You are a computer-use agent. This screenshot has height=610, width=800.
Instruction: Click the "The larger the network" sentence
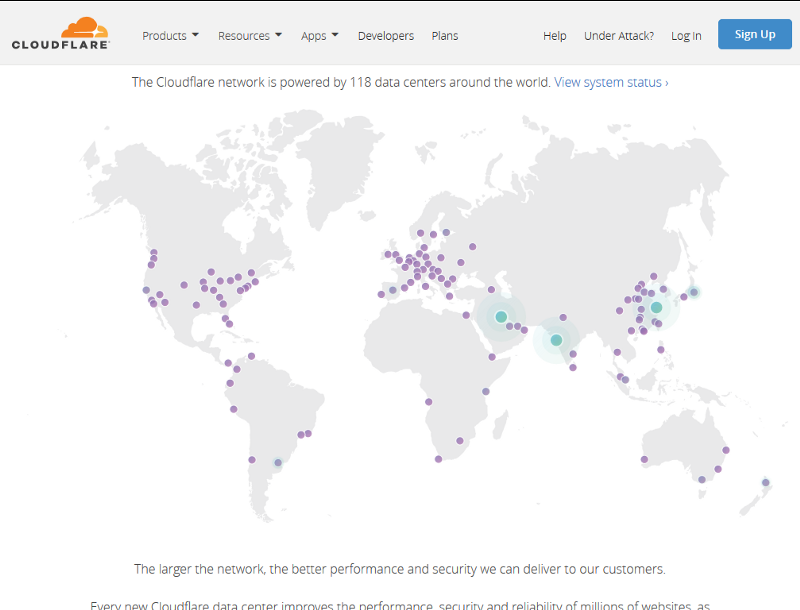point(400,569)
